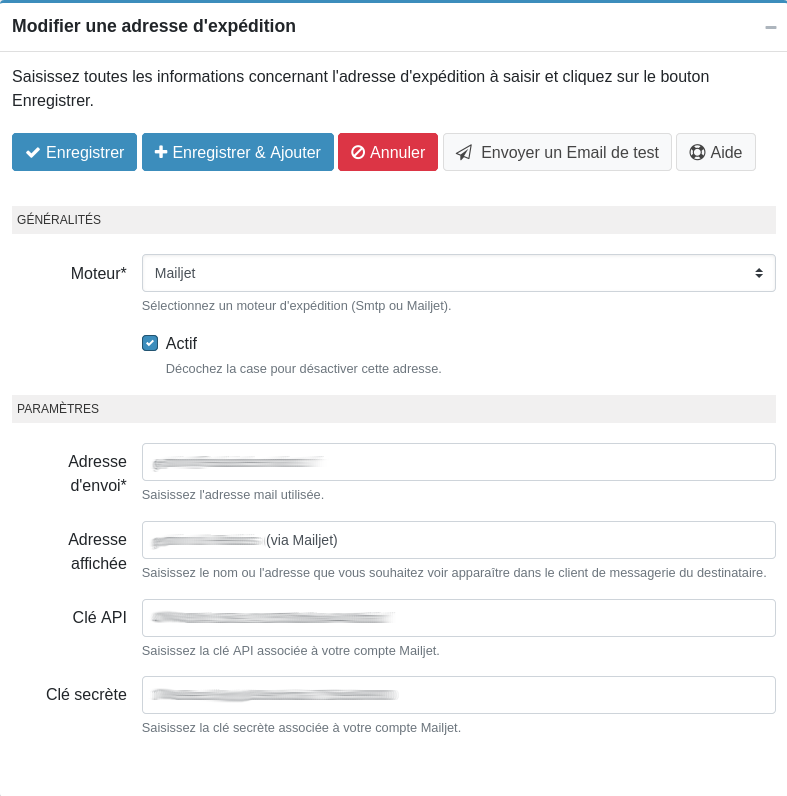Collapse the panel with the minus icon

771,27
